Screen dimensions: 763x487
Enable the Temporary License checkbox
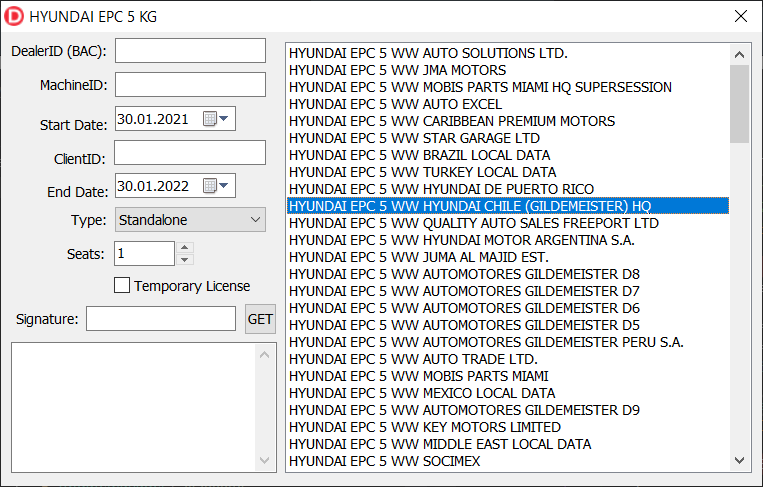pos(122,285)
